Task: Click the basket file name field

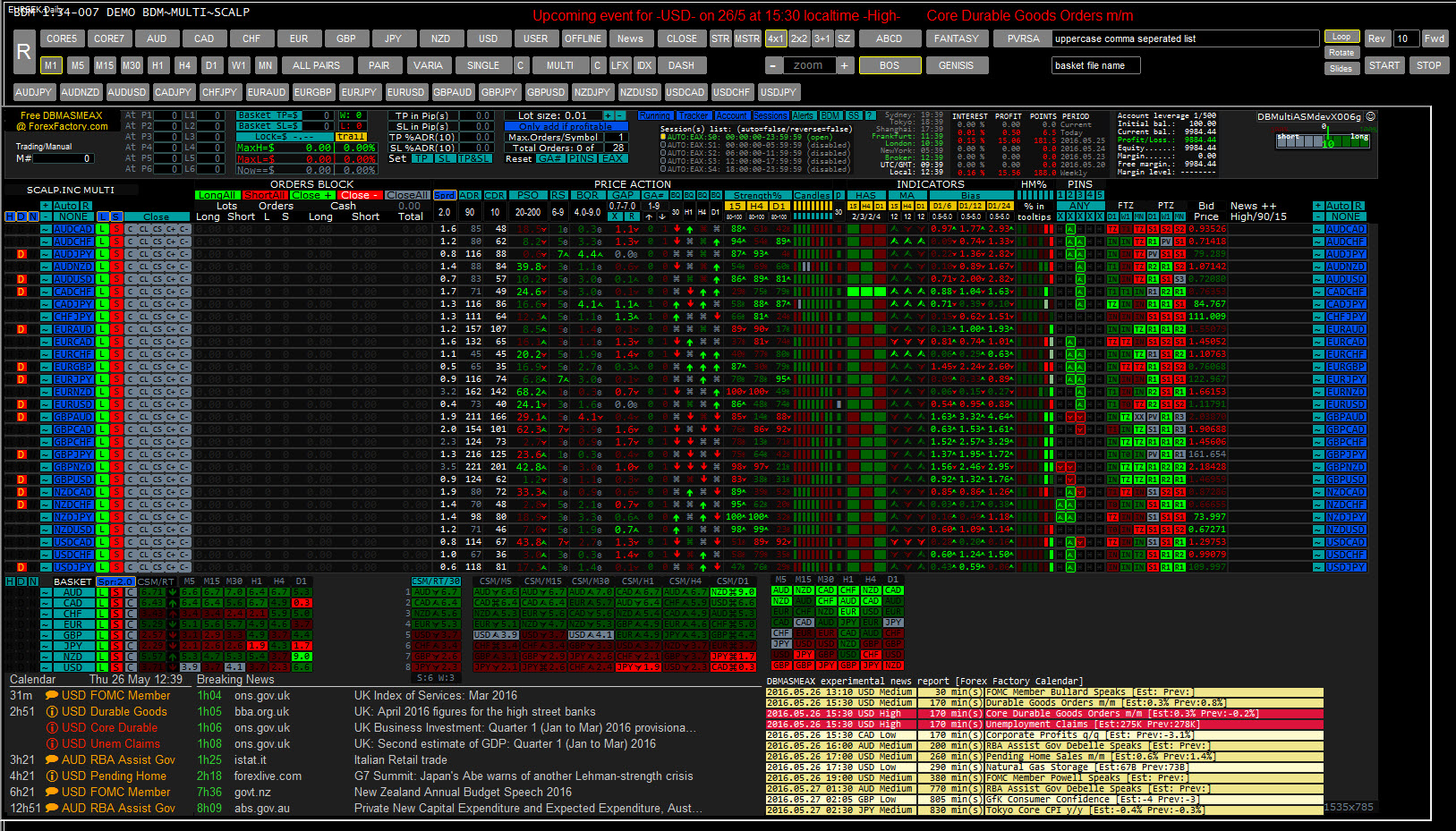Action: point(1095,65)
